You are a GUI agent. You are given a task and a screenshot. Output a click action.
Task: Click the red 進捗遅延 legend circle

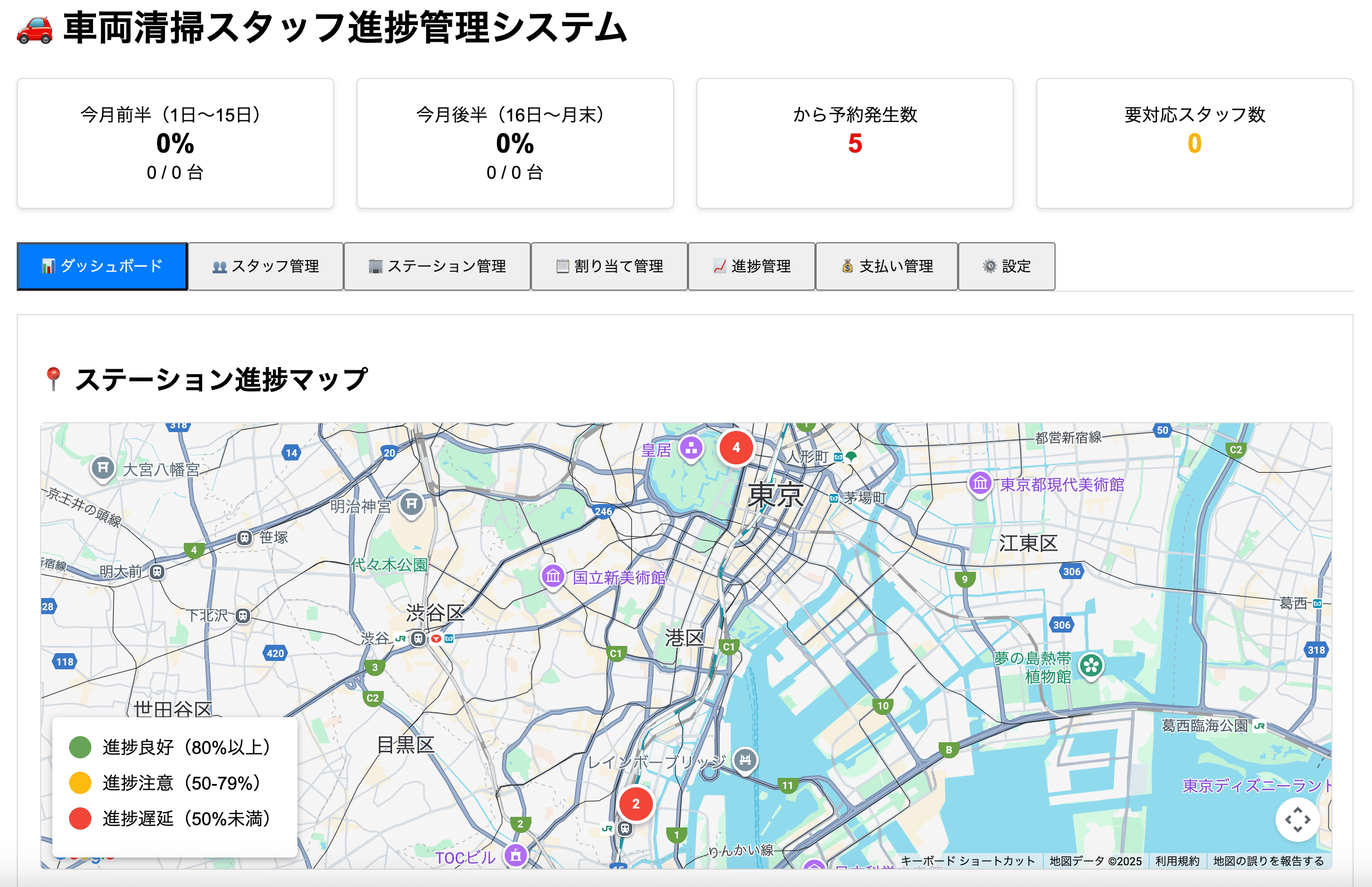81,819
